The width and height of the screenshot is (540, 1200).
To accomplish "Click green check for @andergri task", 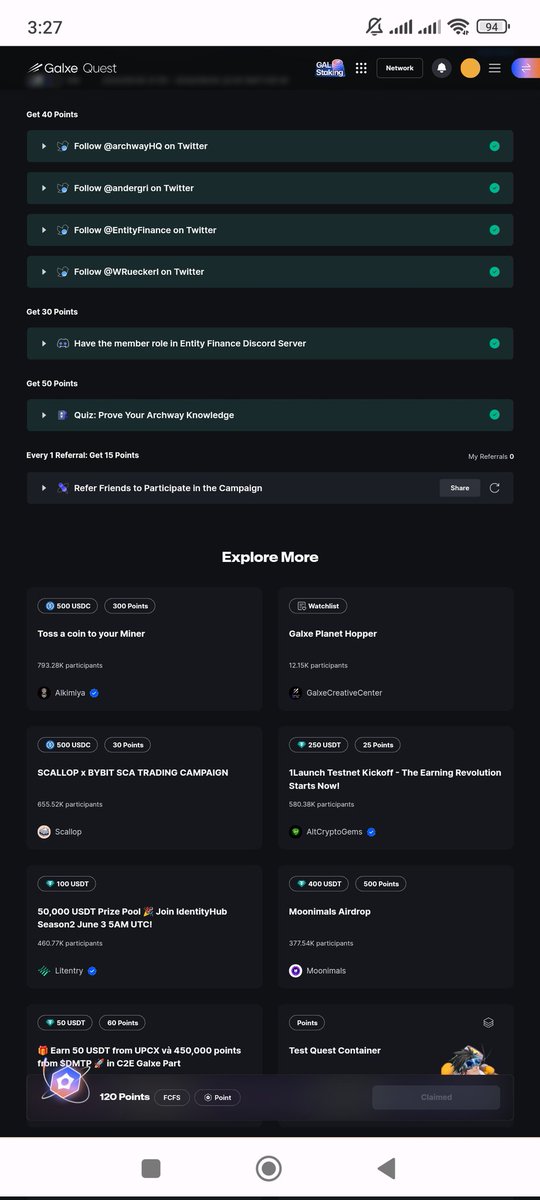I will pyautogui.click(x=494, y=188).
